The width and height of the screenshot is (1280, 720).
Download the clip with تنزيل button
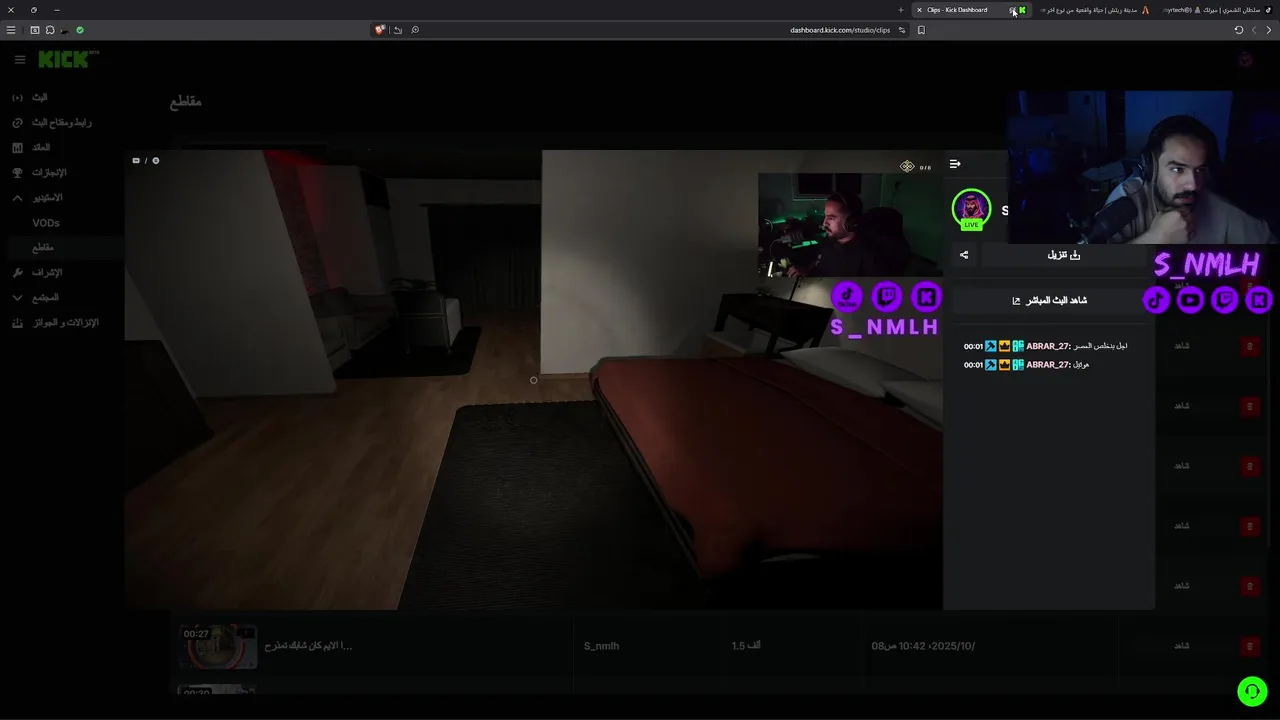pos(1064,255)
